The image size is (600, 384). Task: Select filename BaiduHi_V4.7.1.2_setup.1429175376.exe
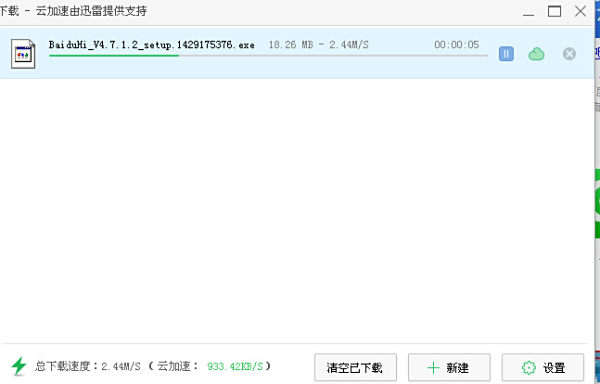click(152, 45)
